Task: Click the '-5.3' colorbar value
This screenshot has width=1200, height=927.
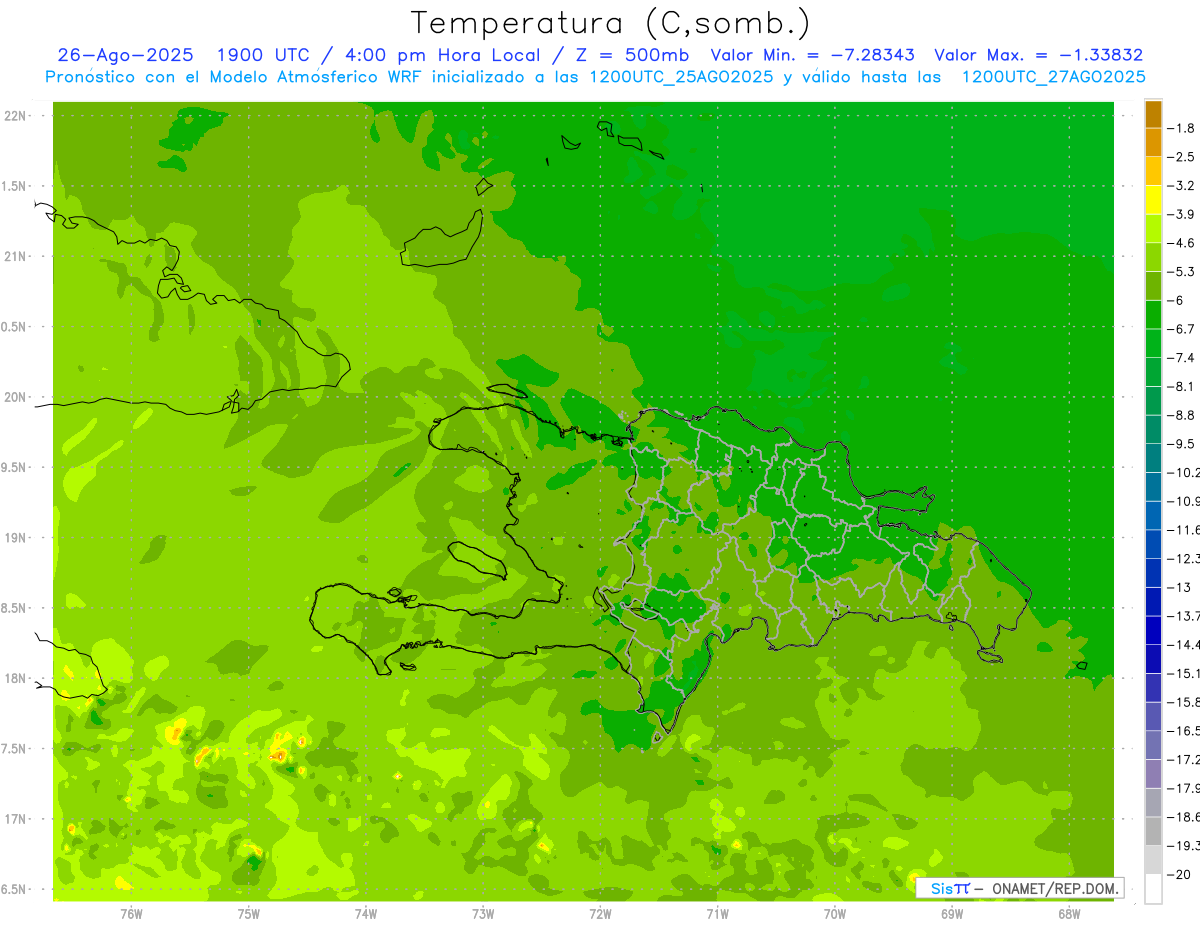Action: tap(1182, 271)
